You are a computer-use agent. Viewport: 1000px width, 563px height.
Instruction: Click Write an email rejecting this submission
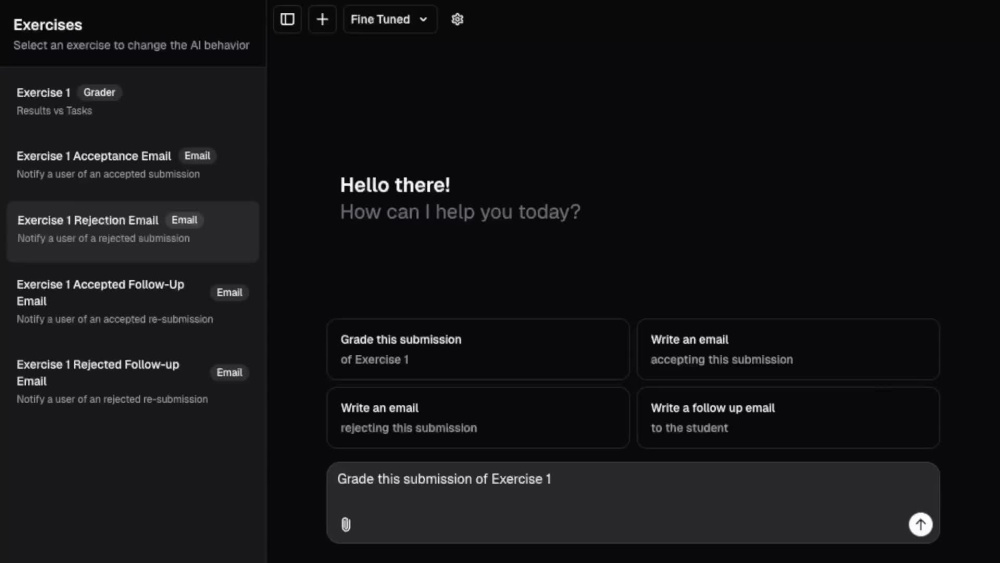click(x=478, y=418)
